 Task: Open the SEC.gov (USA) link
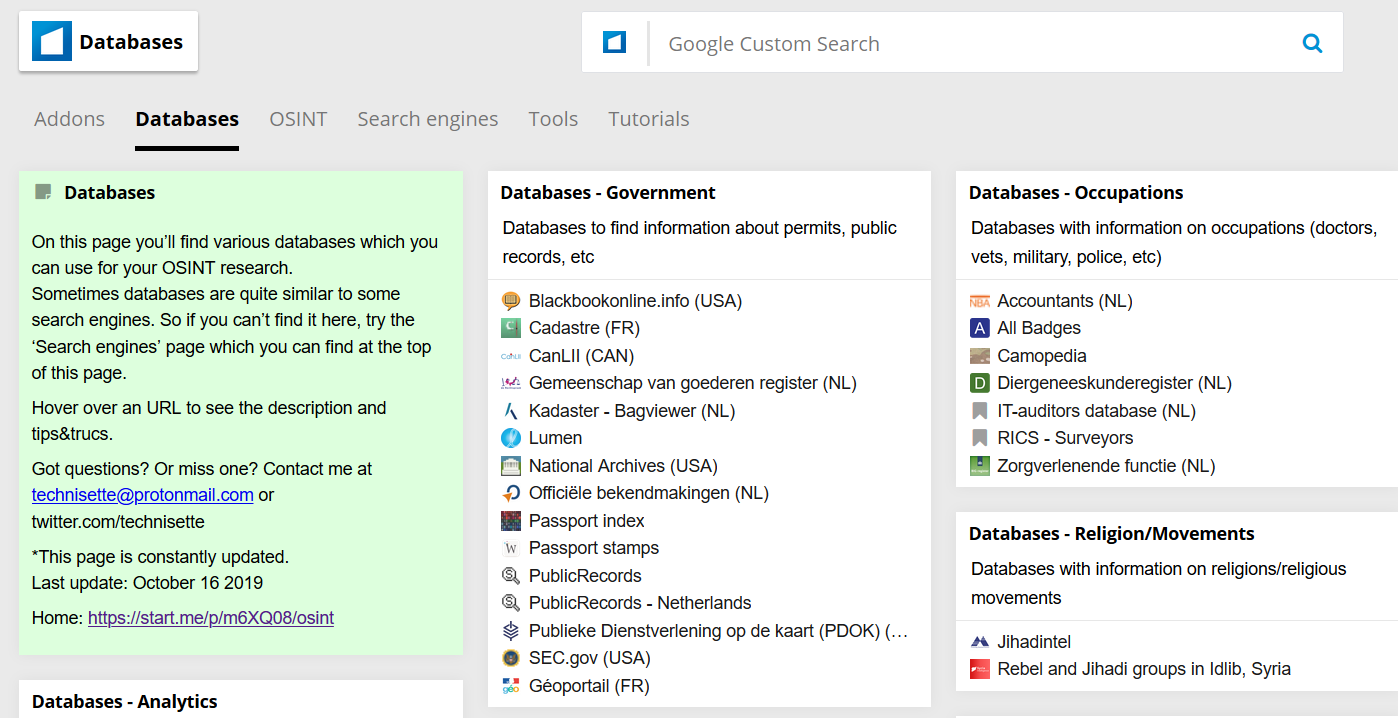590,658
